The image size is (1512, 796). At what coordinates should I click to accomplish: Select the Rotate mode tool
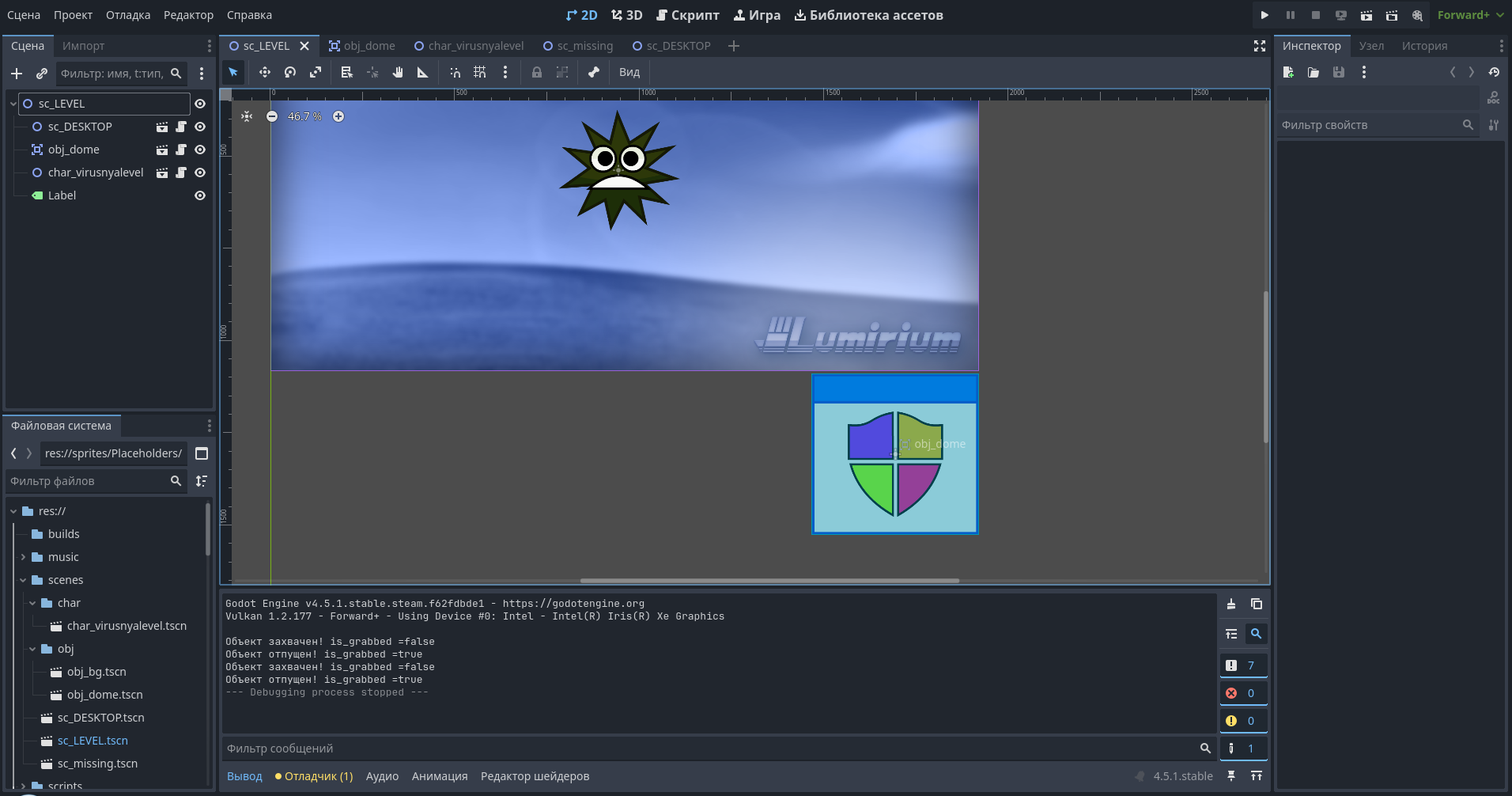(290, 72)
